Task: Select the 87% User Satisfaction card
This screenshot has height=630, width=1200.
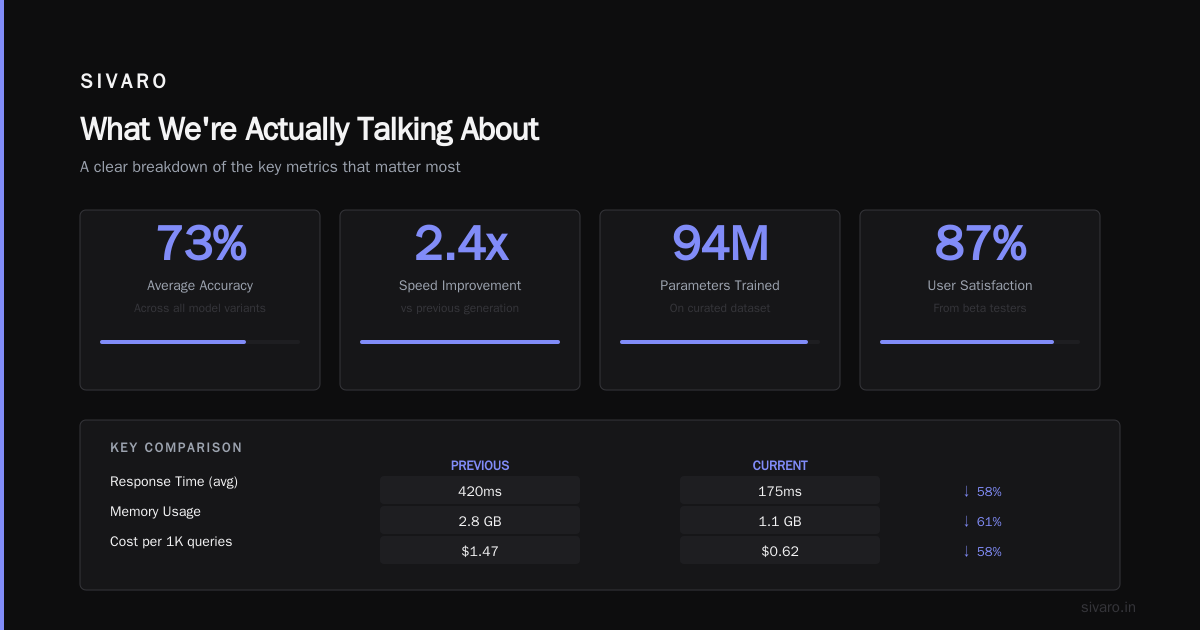Action: (980, 300)
